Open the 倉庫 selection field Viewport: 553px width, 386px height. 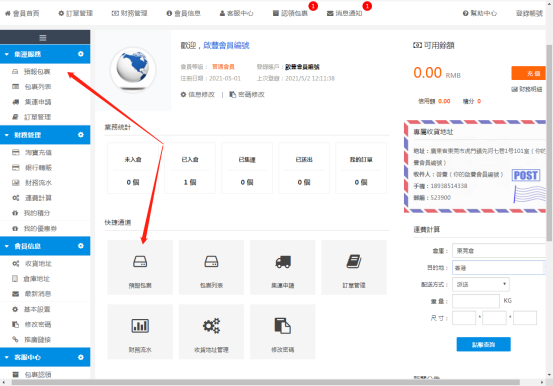tap(499, 251)
